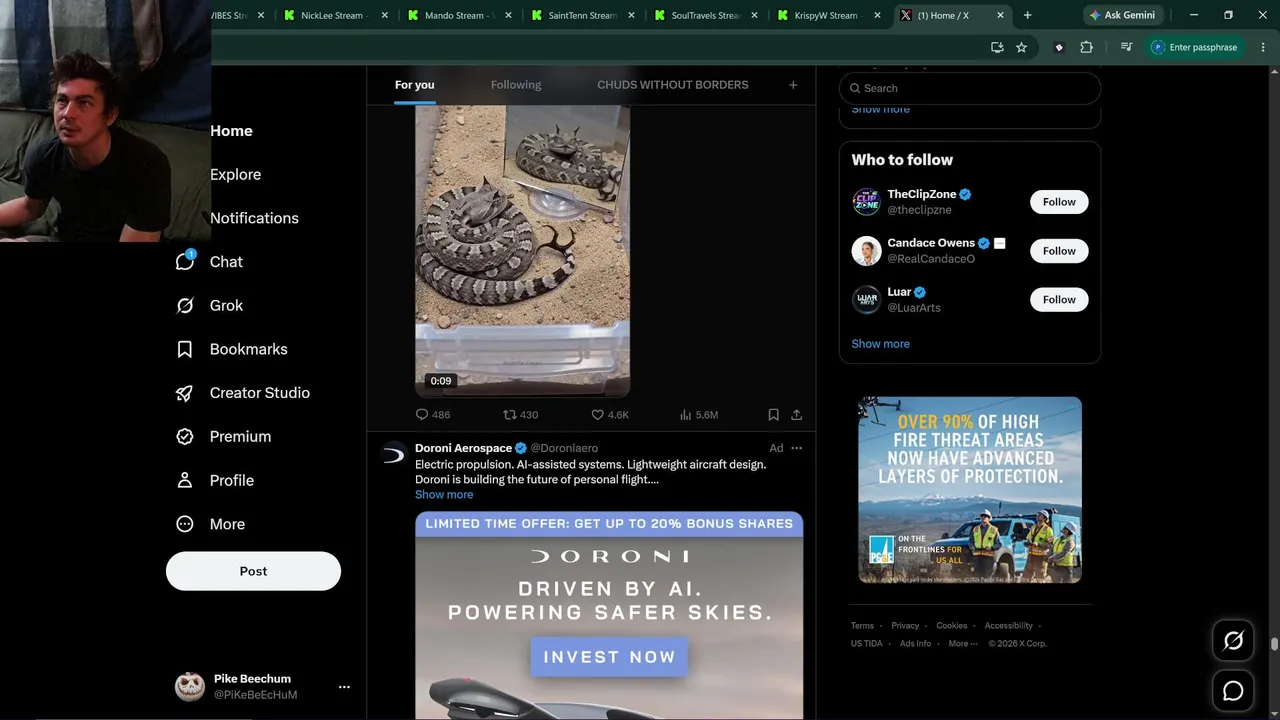Open the PG&E fire threat ad image
This screenshot has height=720, width=1280.
click(970, 490)
